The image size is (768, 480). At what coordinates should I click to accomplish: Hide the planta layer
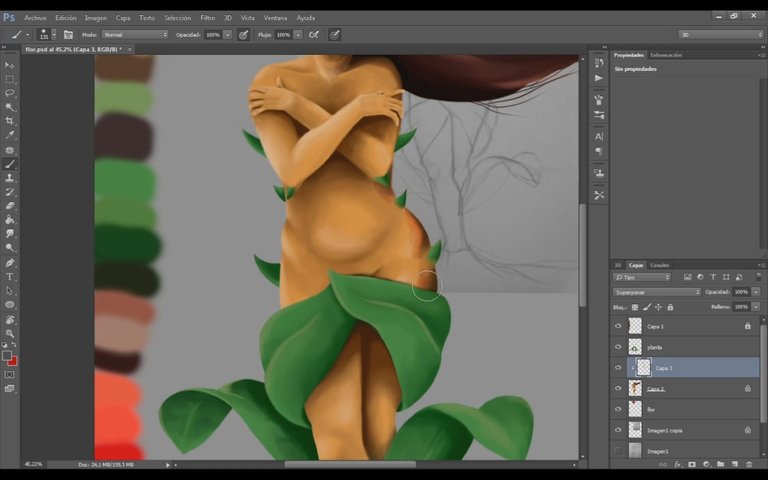[x=618, y=347]
